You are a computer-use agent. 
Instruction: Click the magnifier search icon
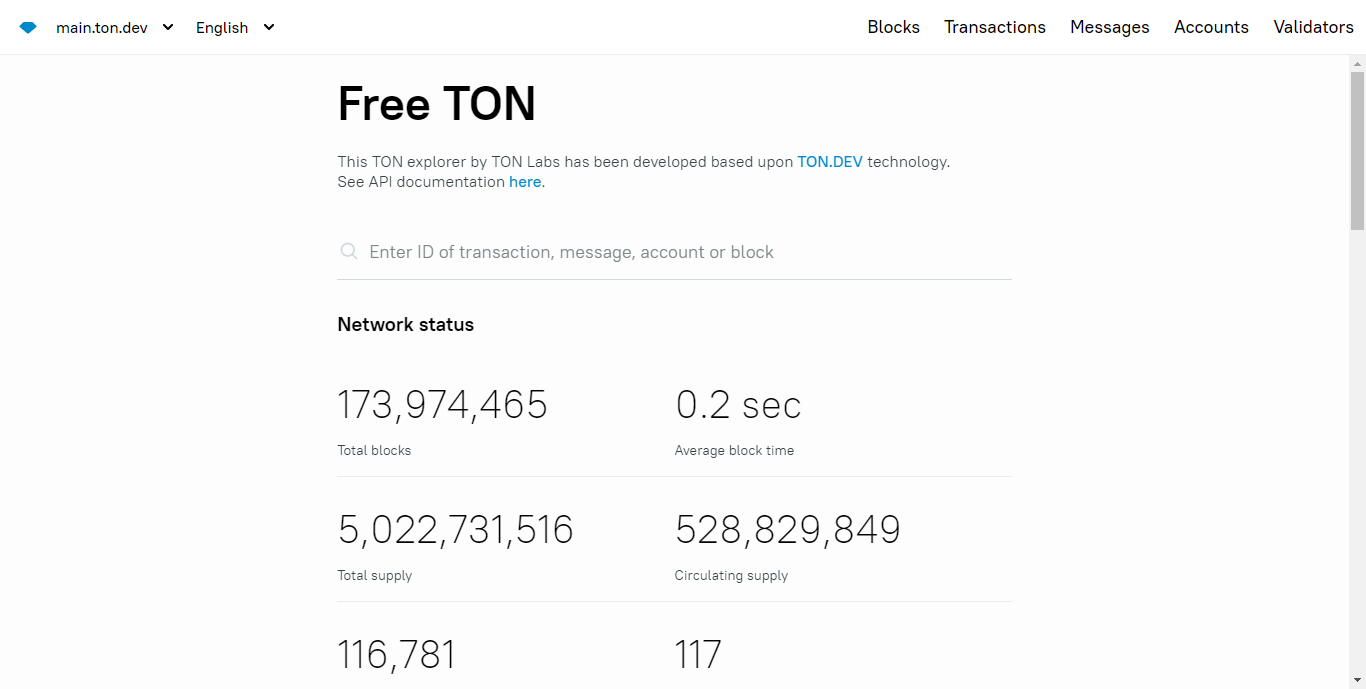click(x=349, y=252)
